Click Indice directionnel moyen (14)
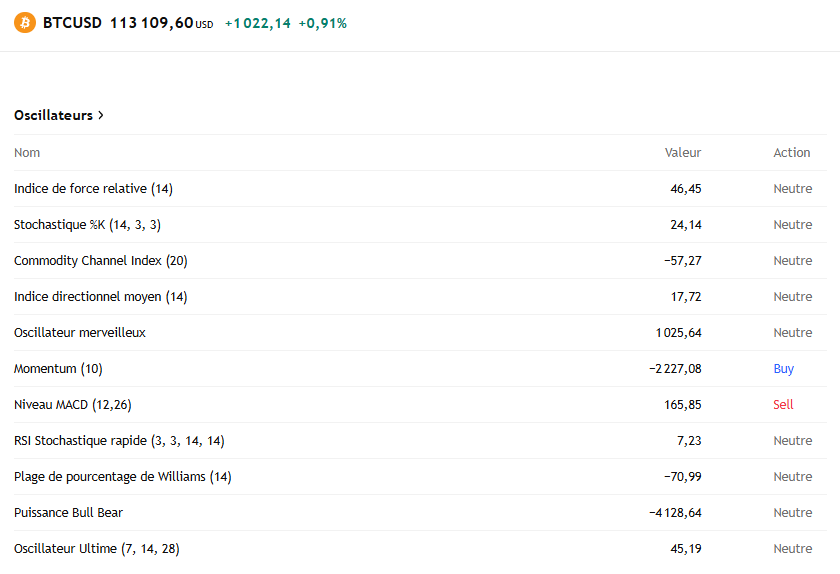This screenshot has width=840, height=574. [x=100, y=297]
